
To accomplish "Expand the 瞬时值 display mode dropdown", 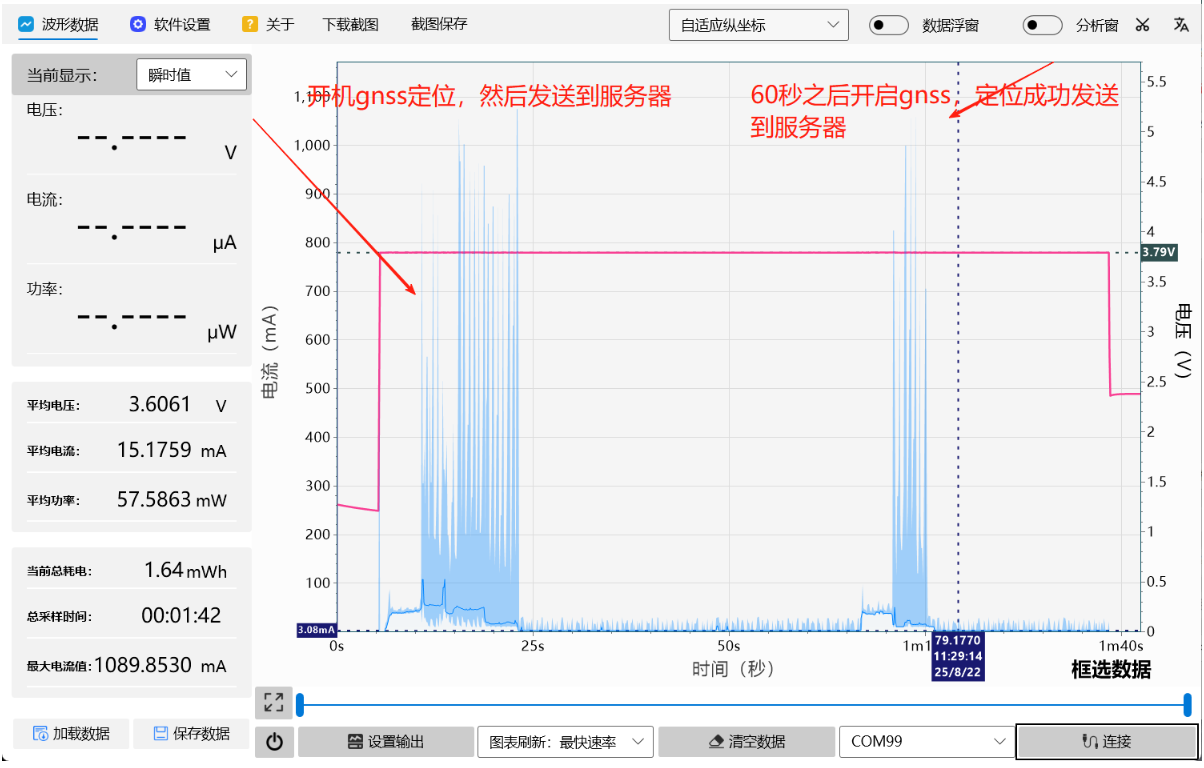I will pyautogui.click(x=191, y=74).
